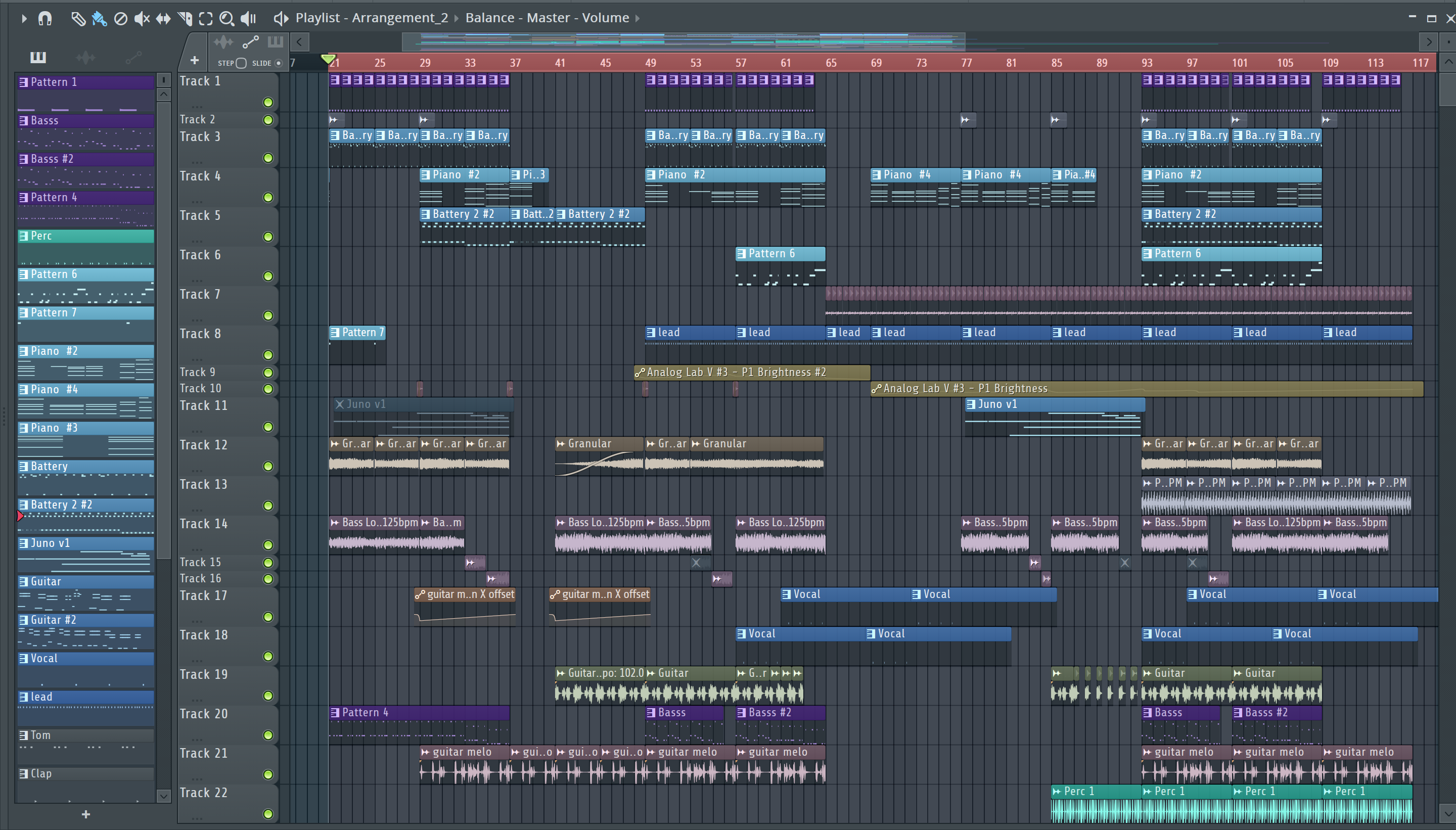This screenshot has width=1456, height=830.
Task: Focus pattern clips piano icon in header
Action: pyautogui.click(x=276, y=41)
